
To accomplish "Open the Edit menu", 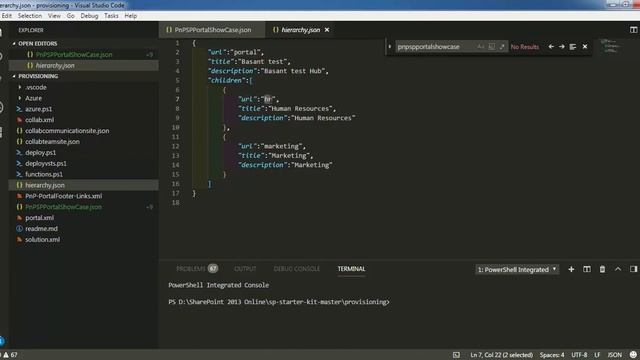I will pos(7,16).
